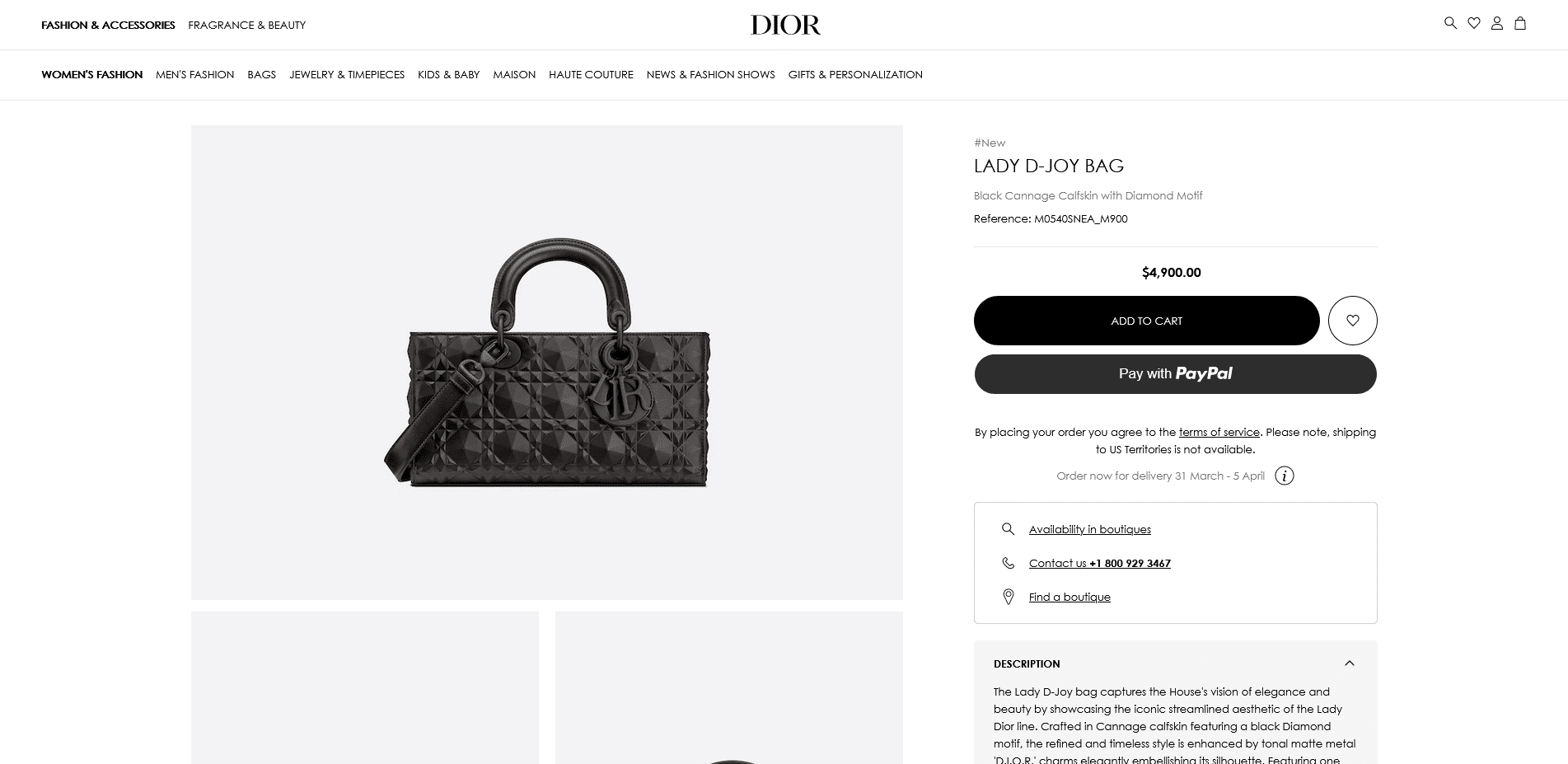Open the account profile icon
Viewport: 1568px width, 764px height.
[x=1496, y=23]
